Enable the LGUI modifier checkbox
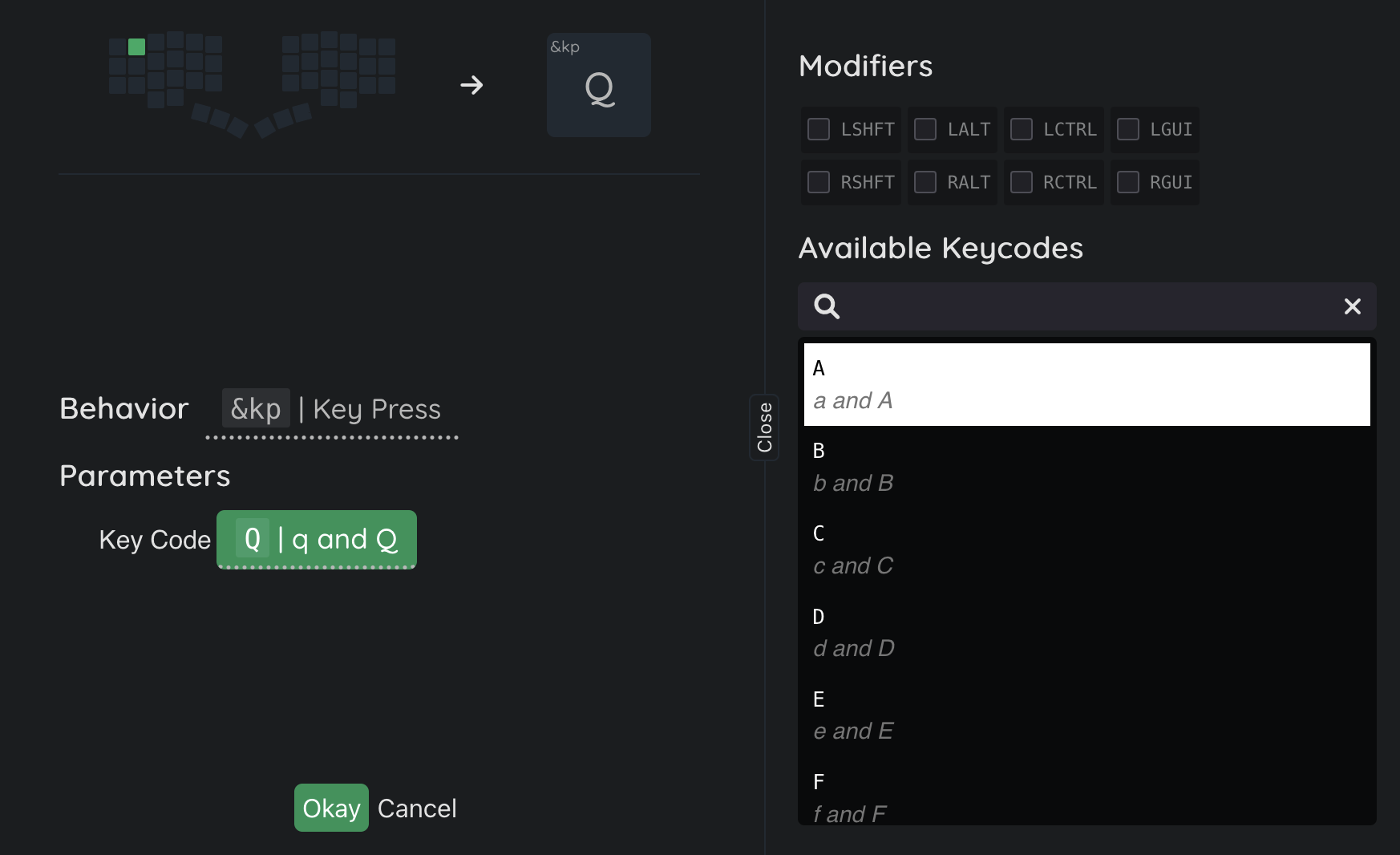 [x=1128, y=129]
